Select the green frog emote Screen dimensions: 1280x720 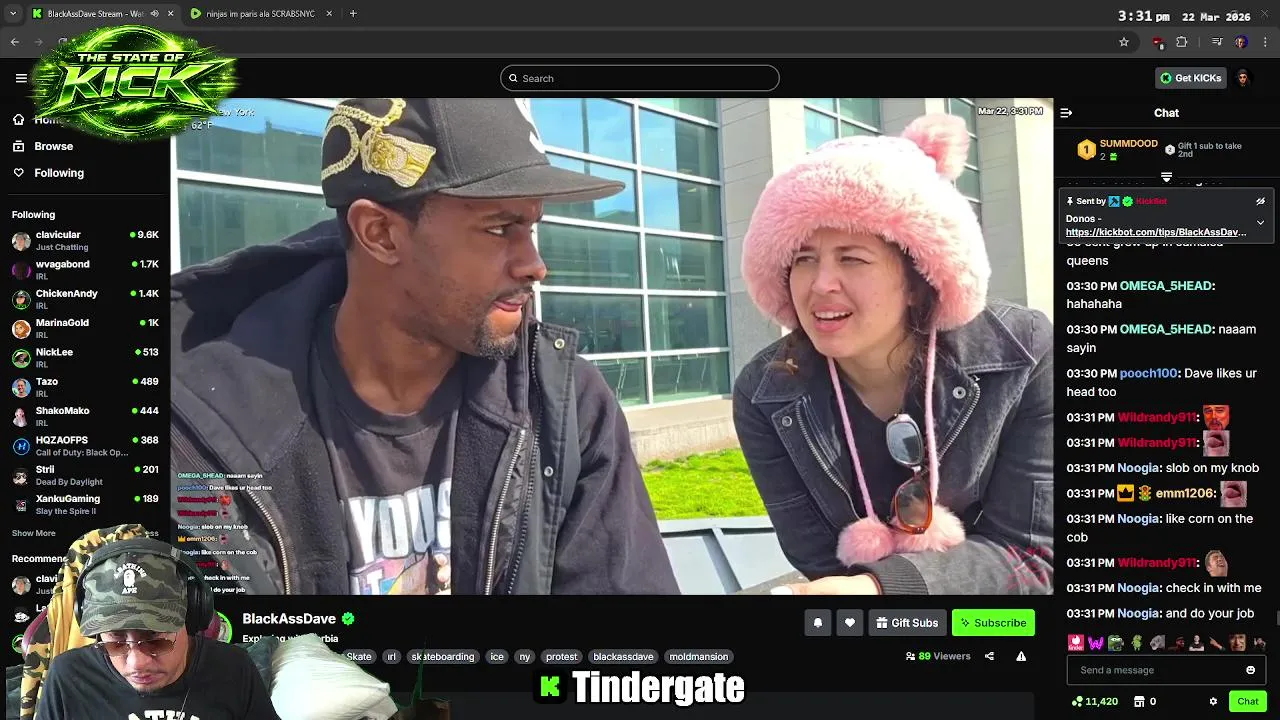(x=1116, y=642)
